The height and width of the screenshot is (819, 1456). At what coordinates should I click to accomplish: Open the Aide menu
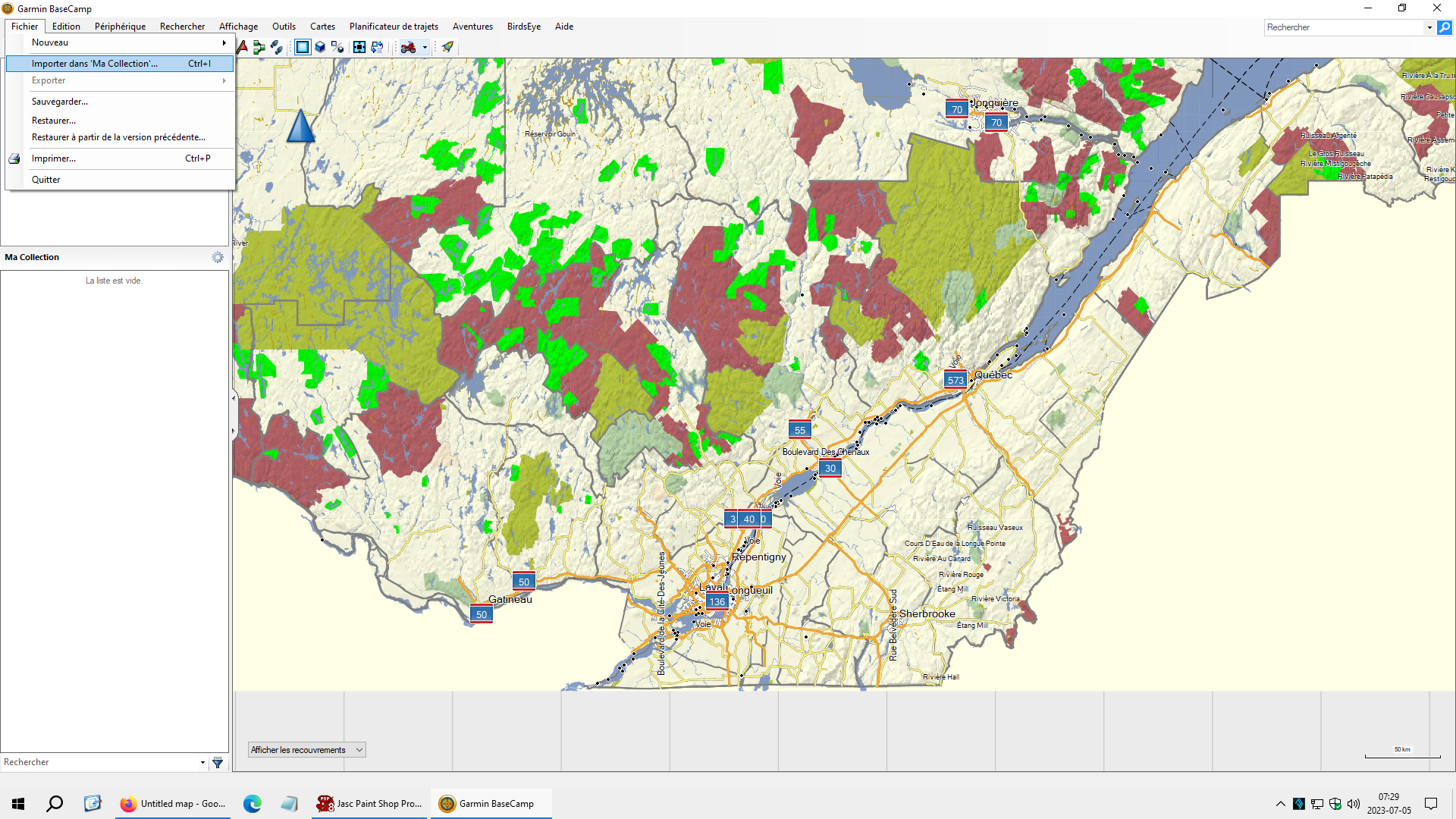[564, 27]
